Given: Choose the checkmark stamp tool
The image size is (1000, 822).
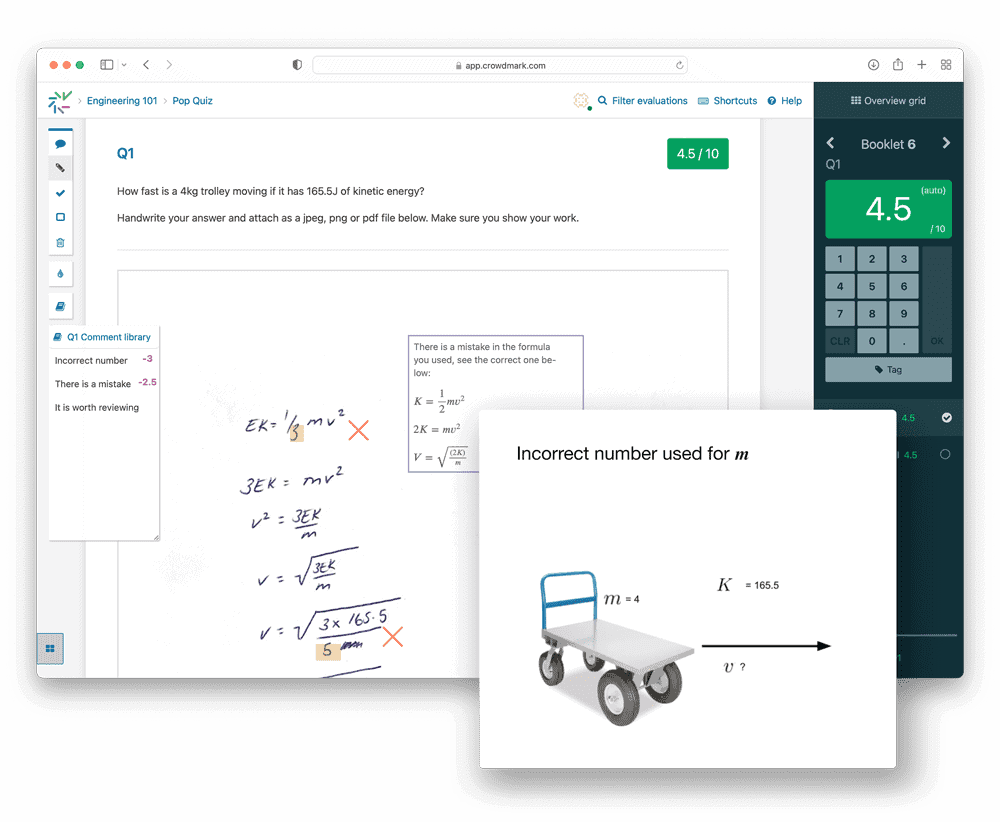Looking at the screenshot, I should point(60,192).
